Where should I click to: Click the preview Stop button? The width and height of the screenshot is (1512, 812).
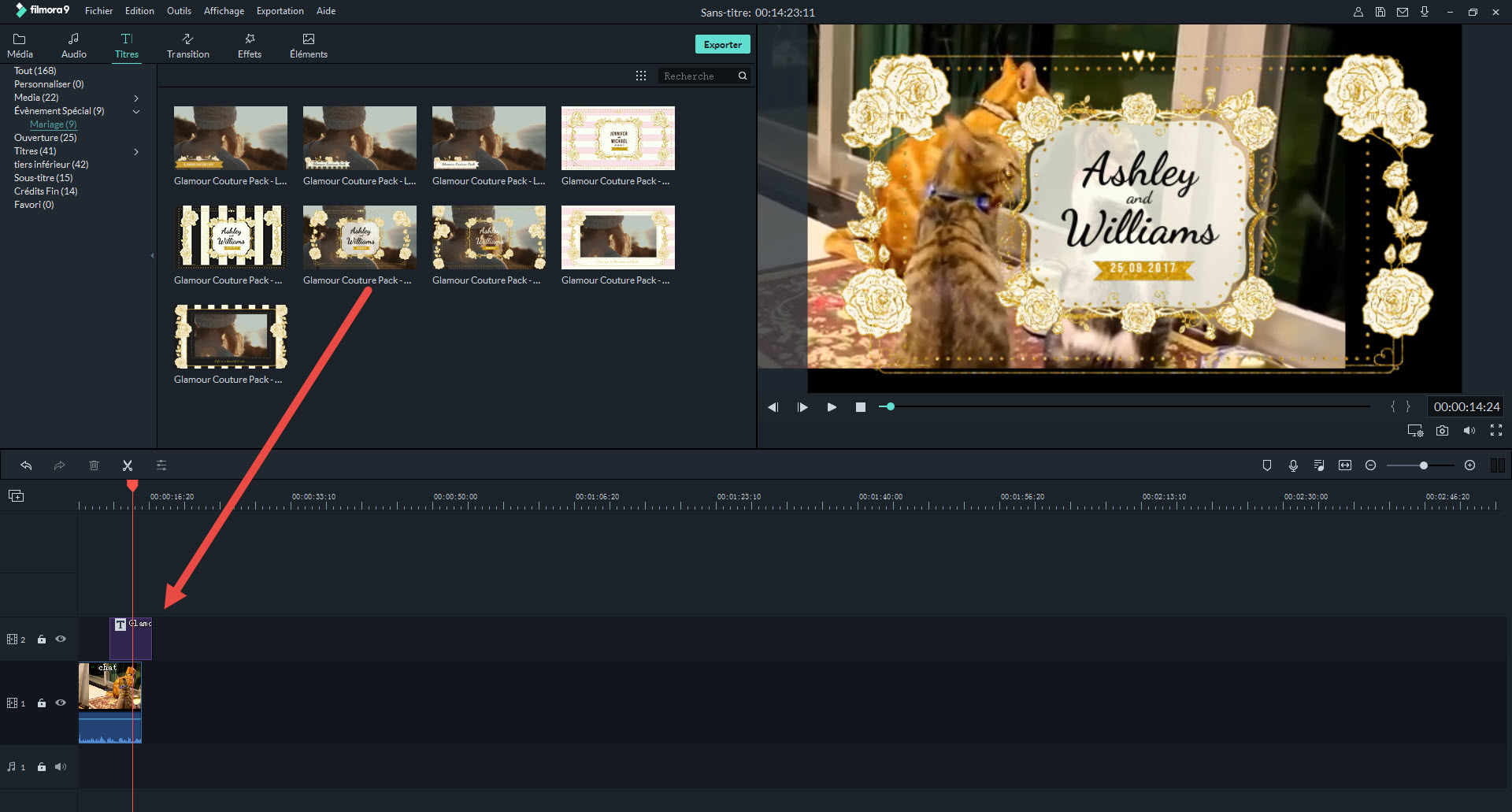point(861,407)
